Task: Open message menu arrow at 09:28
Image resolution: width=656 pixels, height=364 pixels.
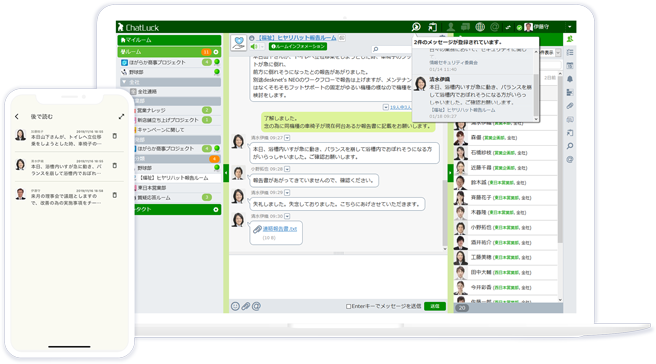Action: 287,169
